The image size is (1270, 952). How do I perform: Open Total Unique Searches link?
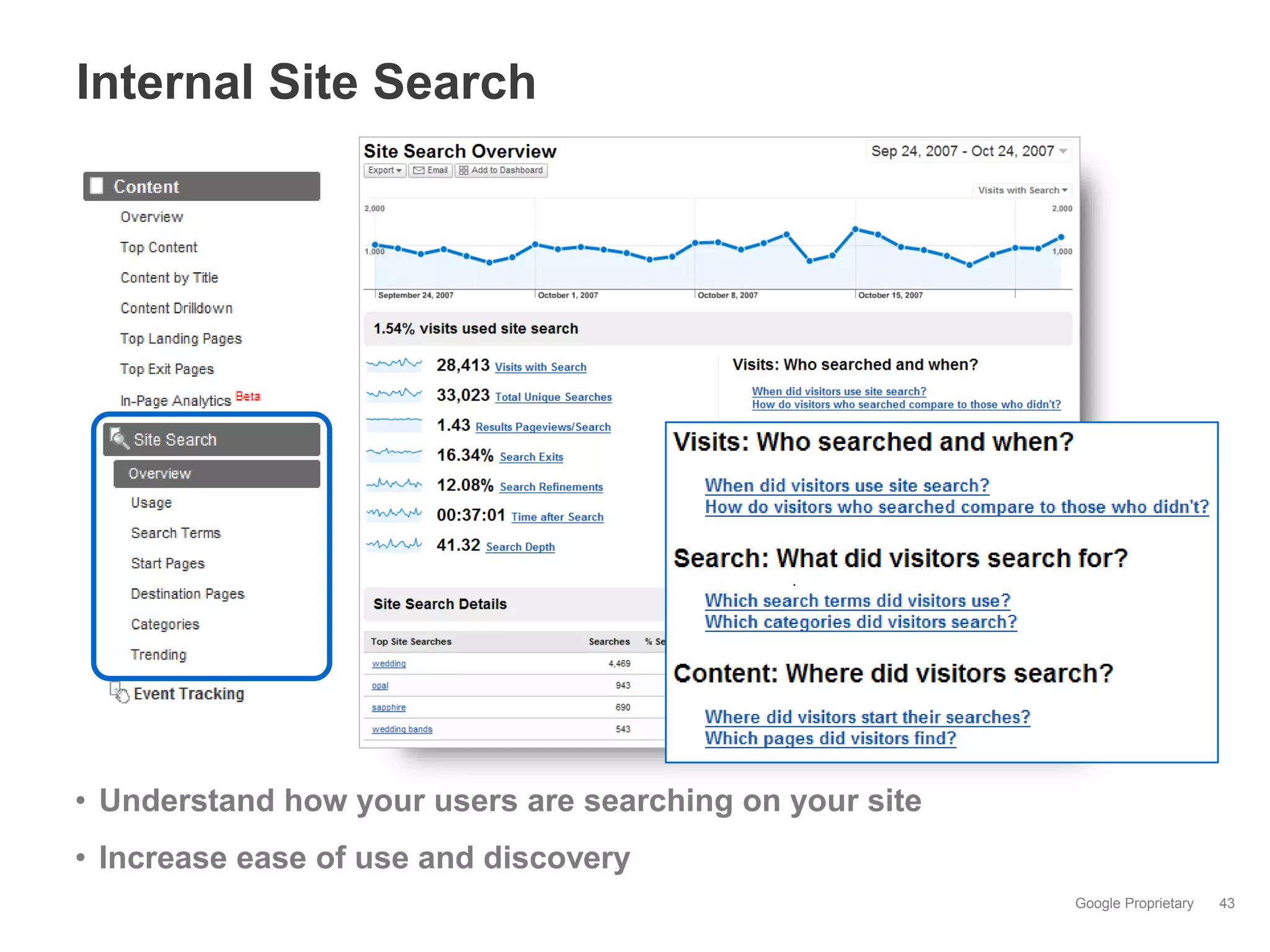[554, 397]
